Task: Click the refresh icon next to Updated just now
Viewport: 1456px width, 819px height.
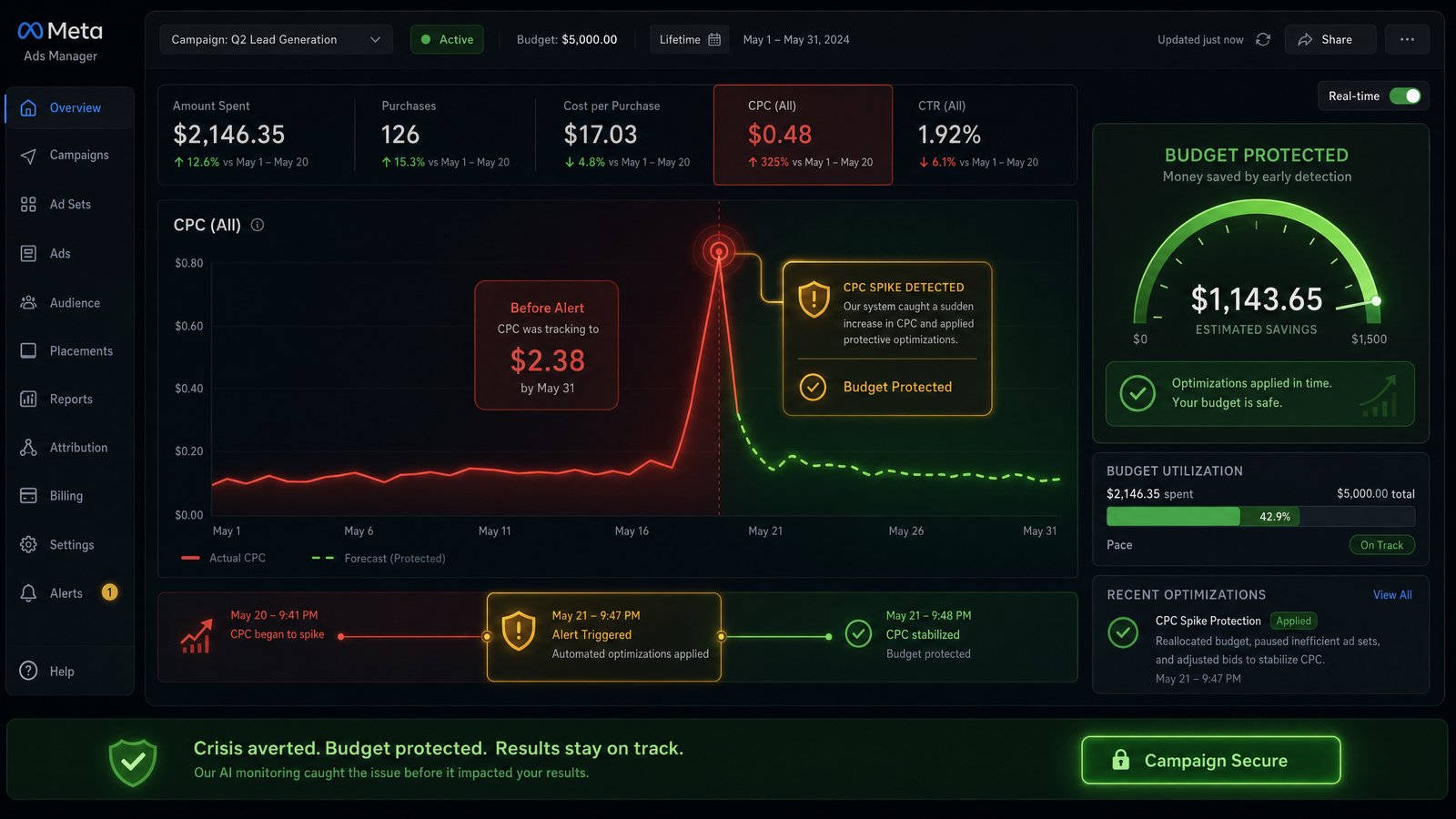Action: pos(1263,39)
